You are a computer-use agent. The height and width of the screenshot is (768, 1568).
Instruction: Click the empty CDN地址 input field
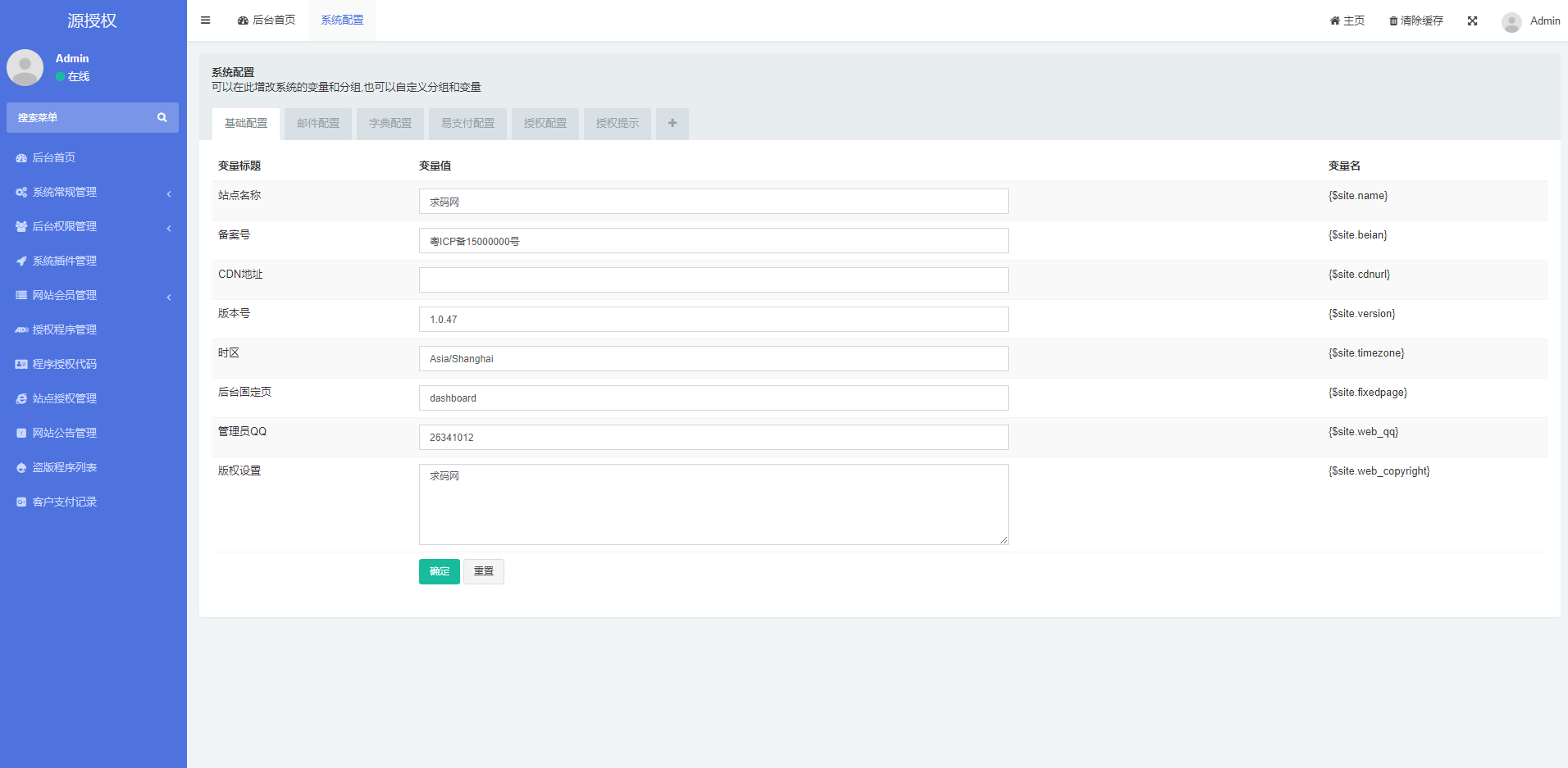[x=713, y=280]
